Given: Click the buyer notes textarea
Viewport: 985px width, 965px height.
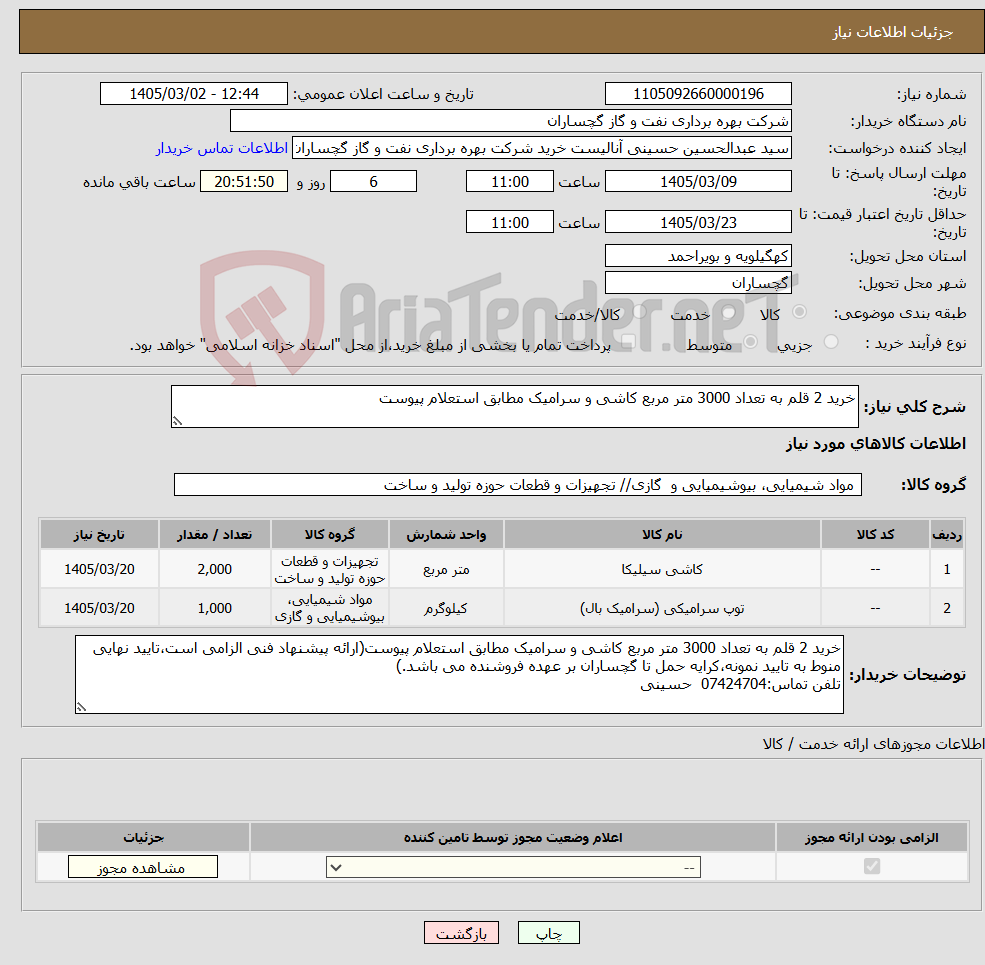Looking at the screenshot, I should tap(459, 674).
